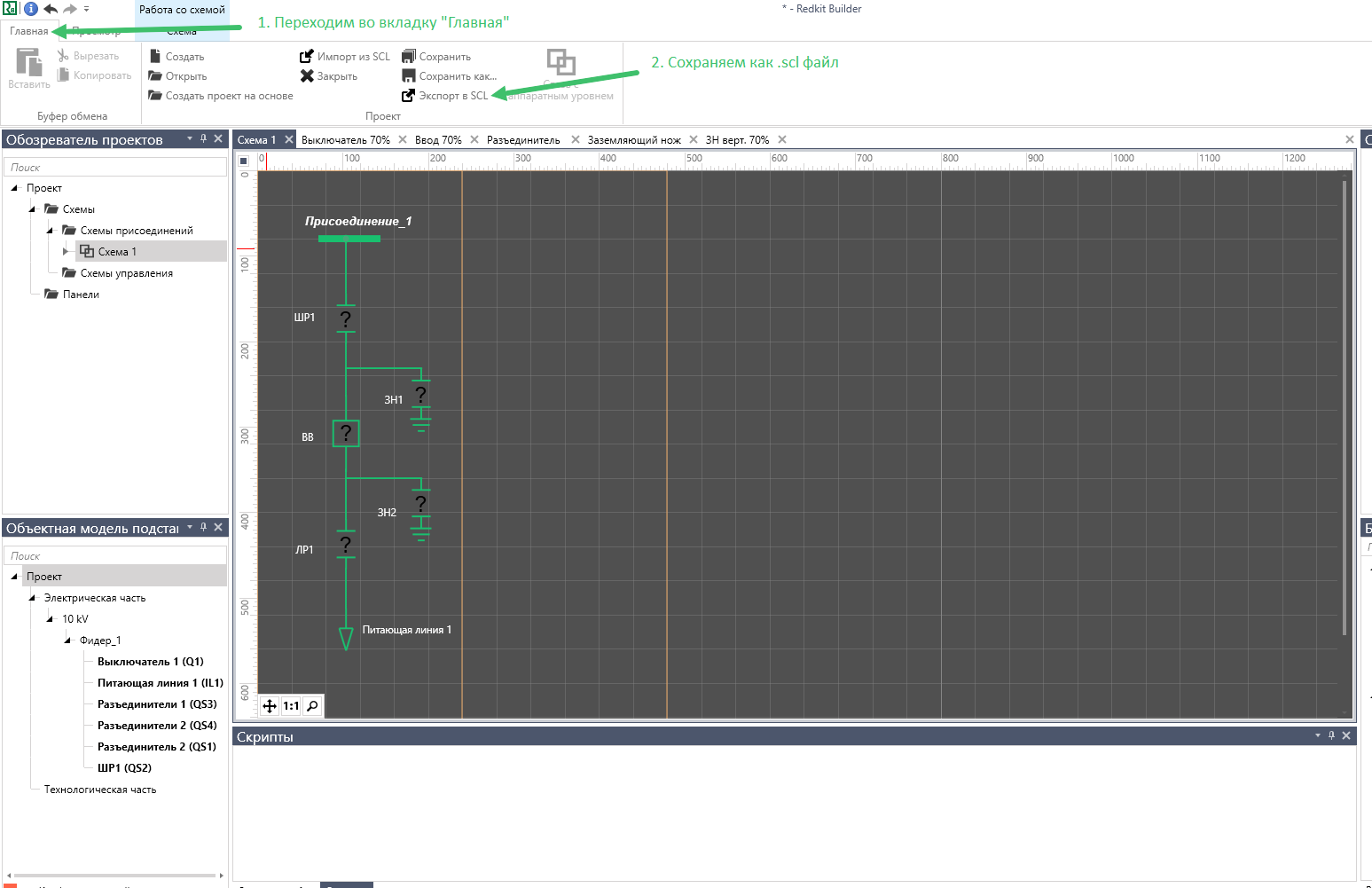
Task: Select Схема 1 in the project tree
Action: point(117,252)
